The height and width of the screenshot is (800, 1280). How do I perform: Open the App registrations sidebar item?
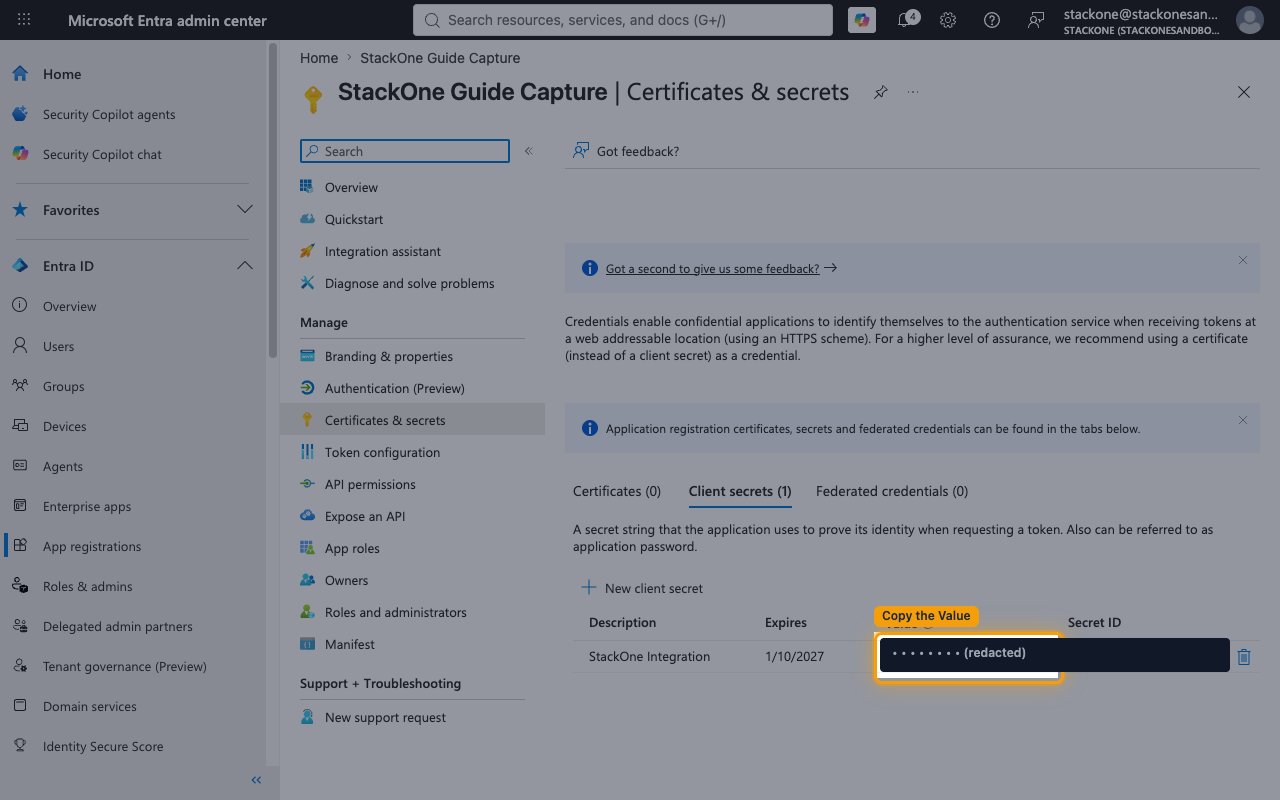tap(92, 546)
